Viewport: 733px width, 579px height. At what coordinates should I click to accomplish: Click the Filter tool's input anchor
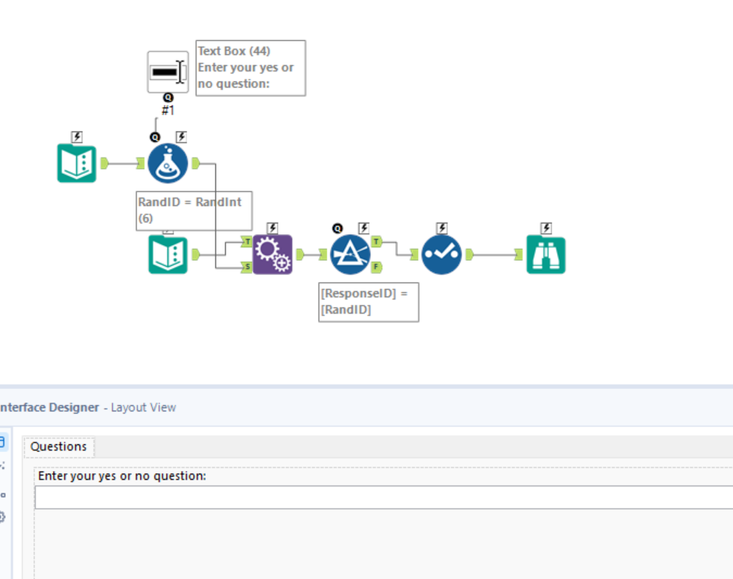coord(323,255)
